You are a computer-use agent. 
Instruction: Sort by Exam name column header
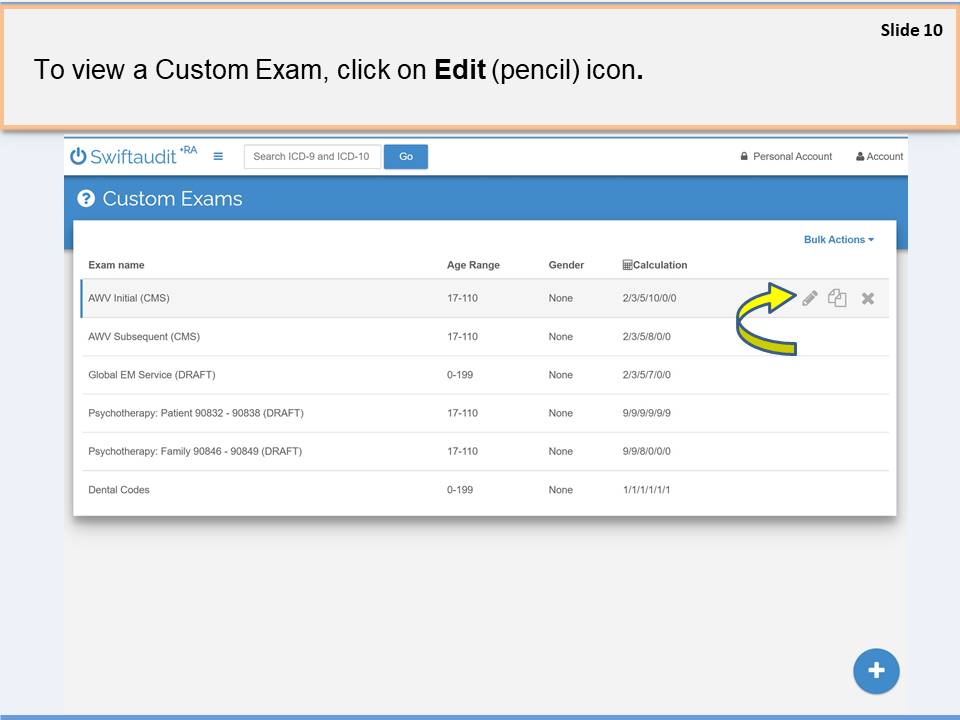tap(116, 265)
